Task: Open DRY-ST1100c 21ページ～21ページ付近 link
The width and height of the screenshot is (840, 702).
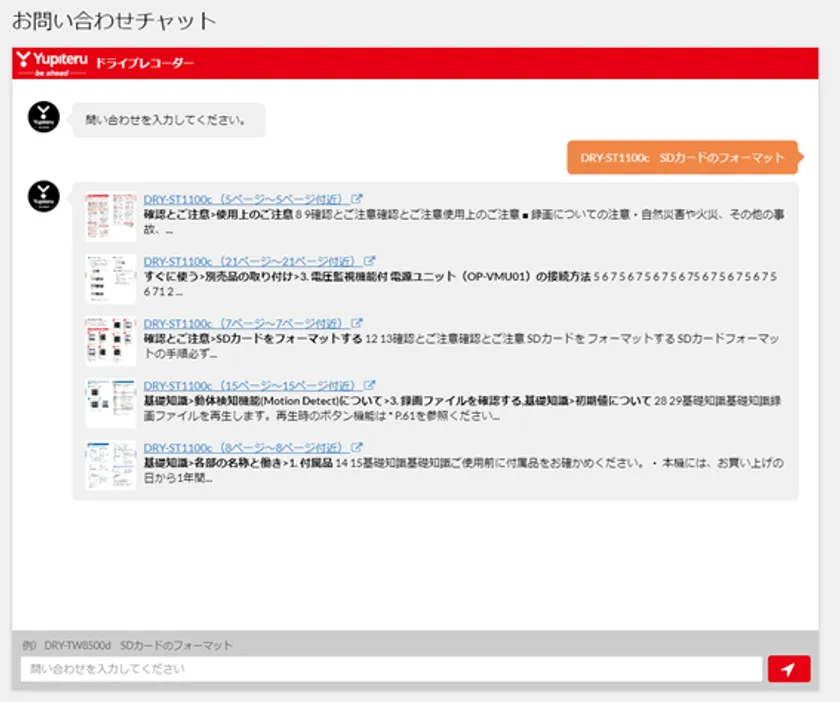Action: point(252,261)
